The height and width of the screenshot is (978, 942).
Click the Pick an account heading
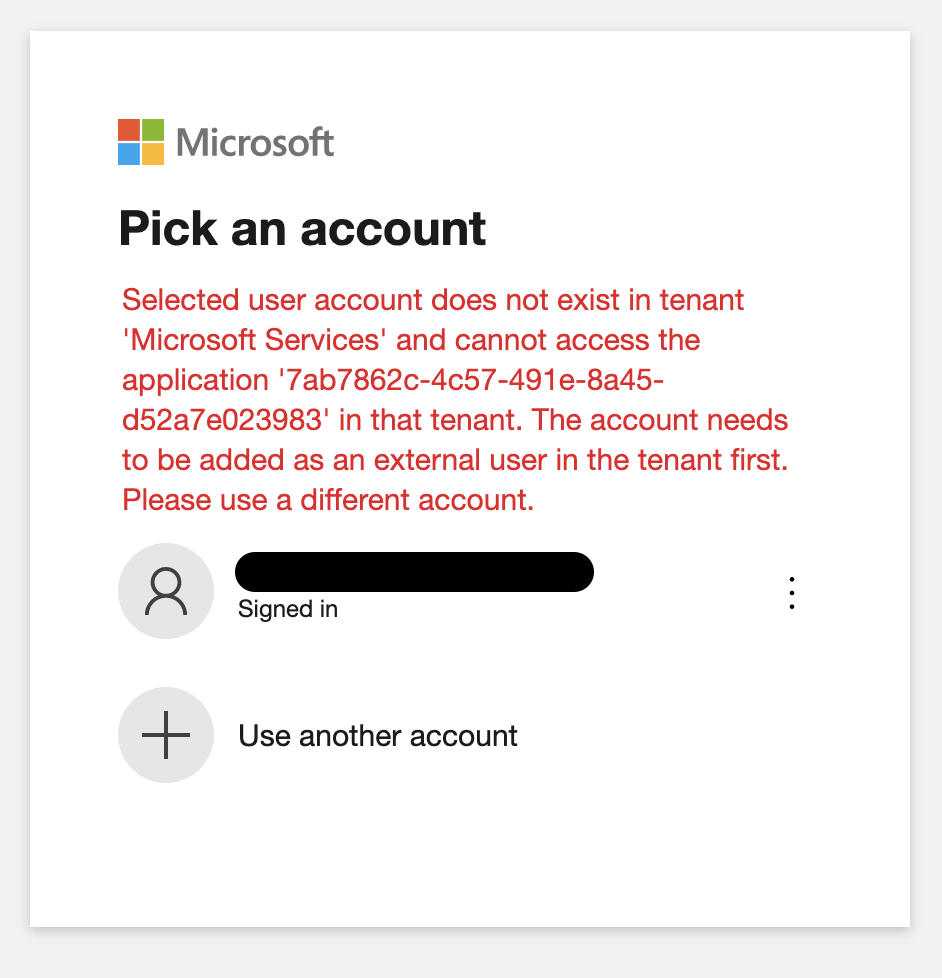click(x=302, y=229)
